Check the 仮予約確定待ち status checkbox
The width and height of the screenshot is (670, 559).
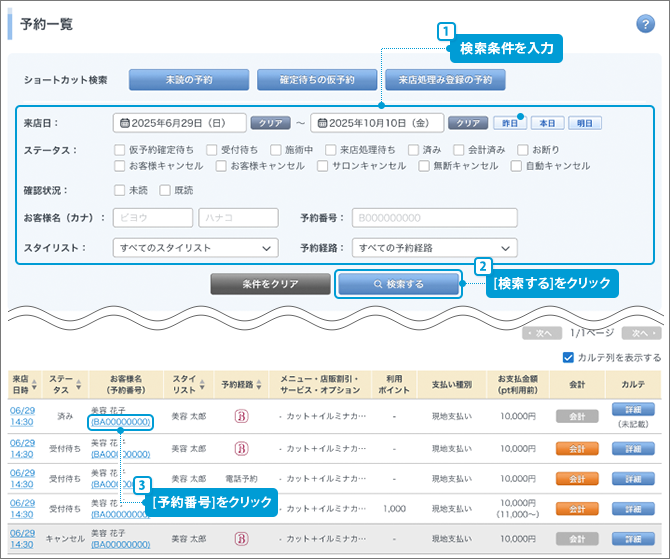tap(121, 149)
